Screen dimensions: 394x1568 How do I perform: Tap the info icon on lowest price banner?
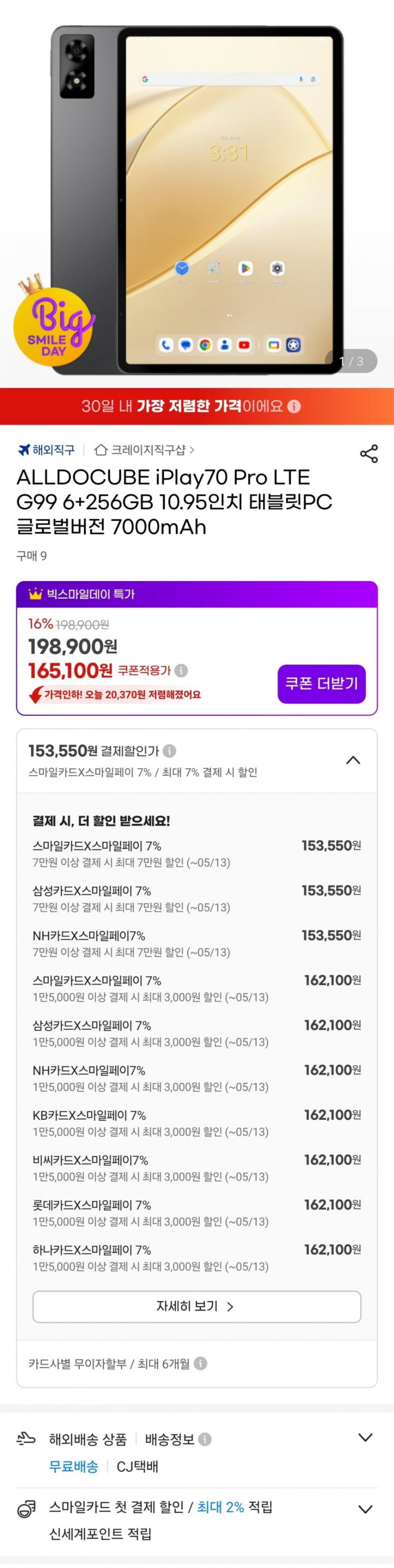[x=294, y=407]
